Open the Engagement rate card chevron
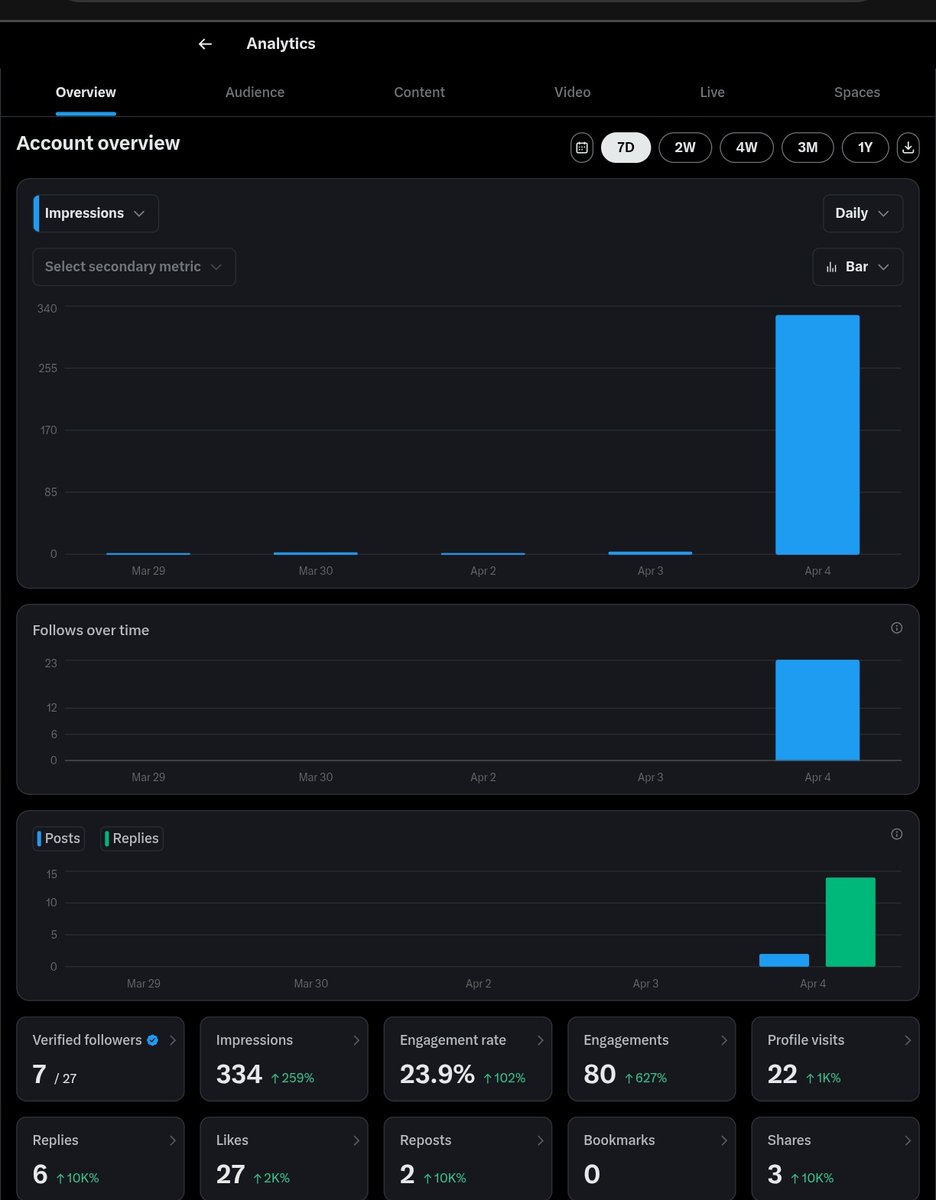Image resolution: width=936 pixels, height=1200 pixels. [540, 1040]
